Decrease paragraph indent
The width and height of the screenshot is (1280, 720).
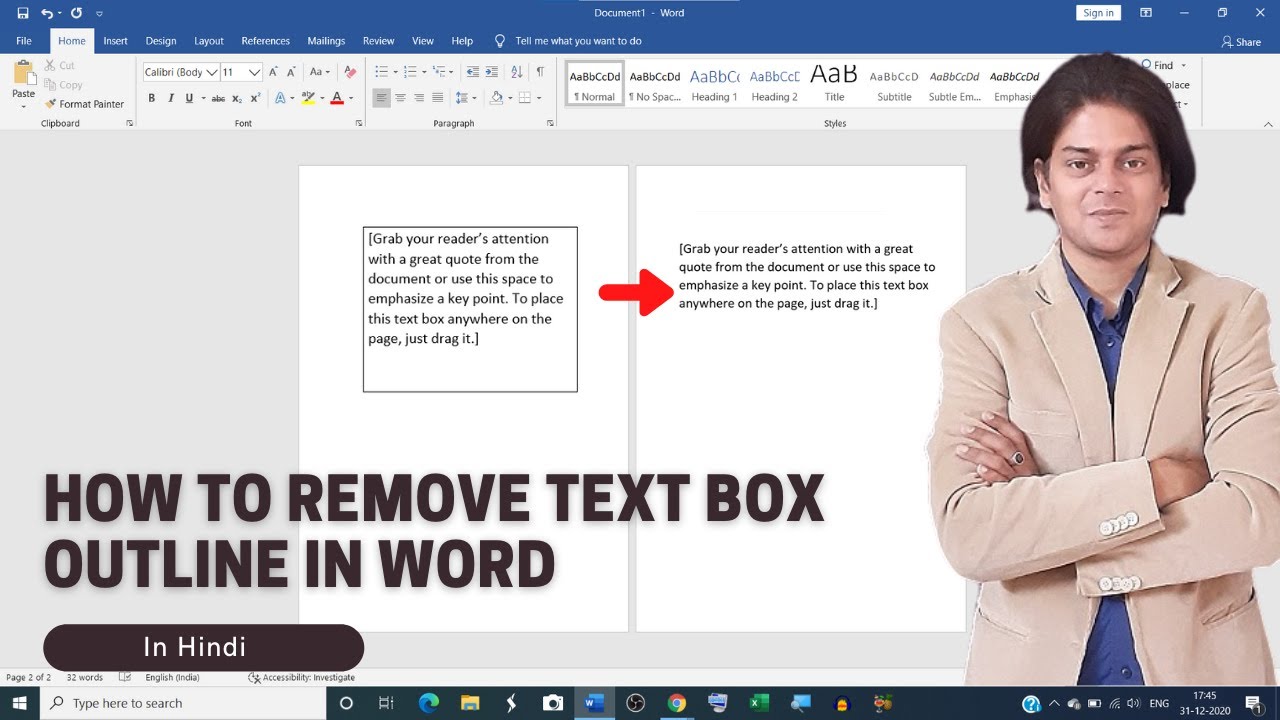[473, 72]
